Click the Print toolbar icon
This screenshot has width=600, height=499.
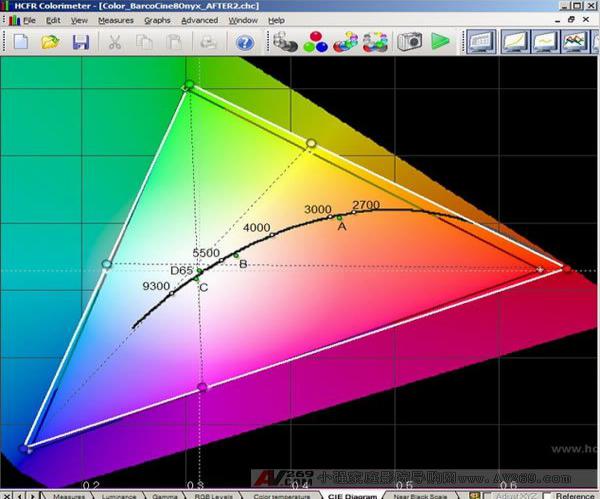pyautogui.click(x=208, y=42)
